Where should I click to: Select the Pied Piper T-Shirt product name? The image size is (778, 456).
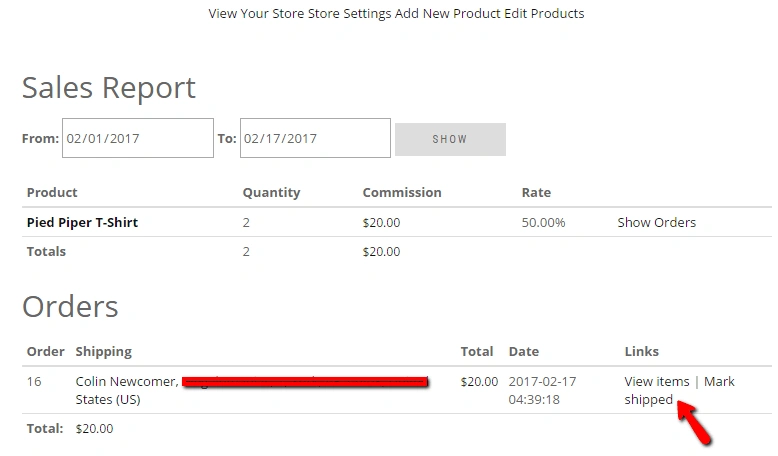(82, 222)
